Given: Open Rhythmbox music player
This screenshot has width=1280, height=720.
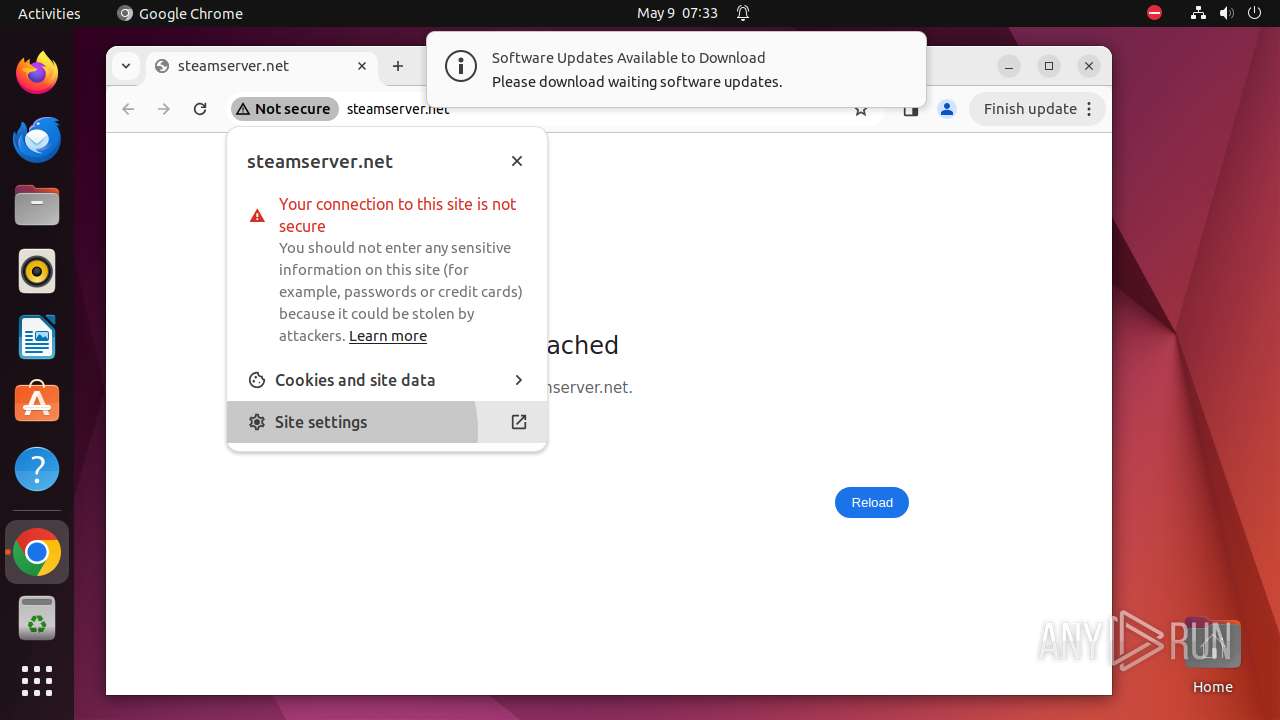Looking at the screenshot, I should click(x=37, y=271).
